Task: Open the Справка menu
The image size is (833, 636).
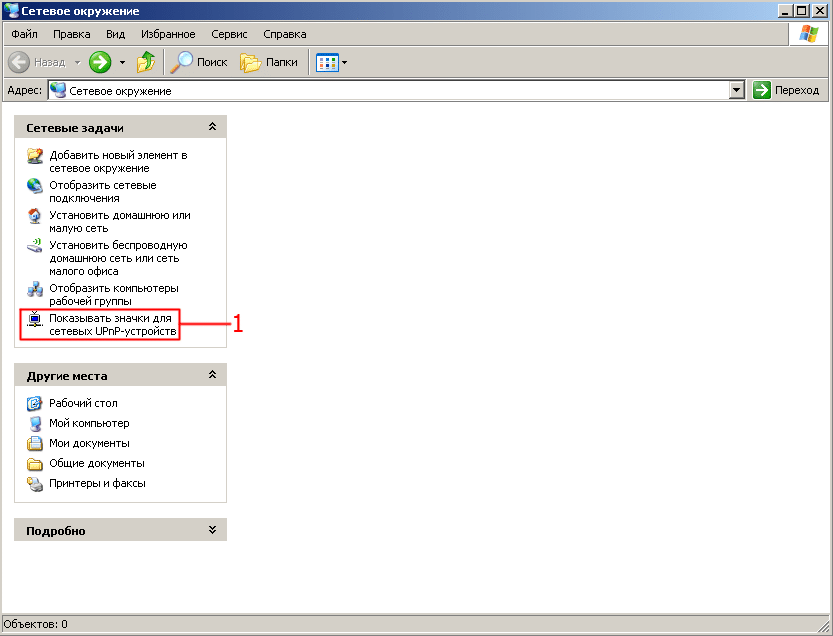Action: [x=285, y=34]
